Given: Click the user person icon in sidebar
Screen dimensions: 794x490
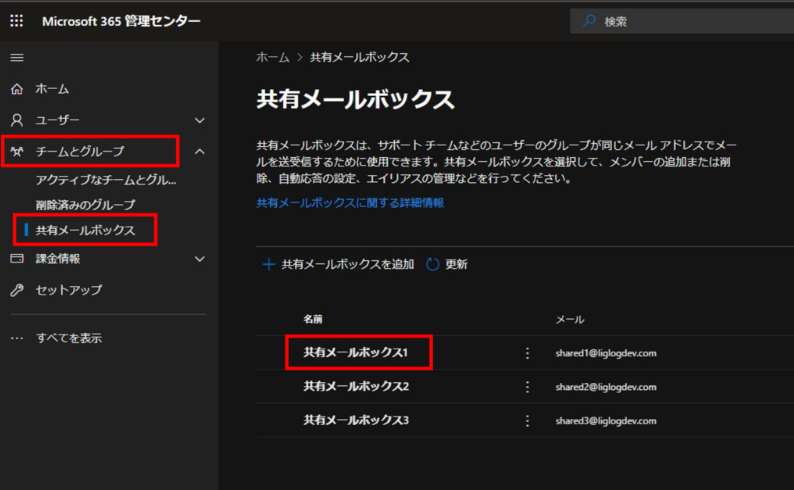Looking at the screenshot, I should coord(17,120).
